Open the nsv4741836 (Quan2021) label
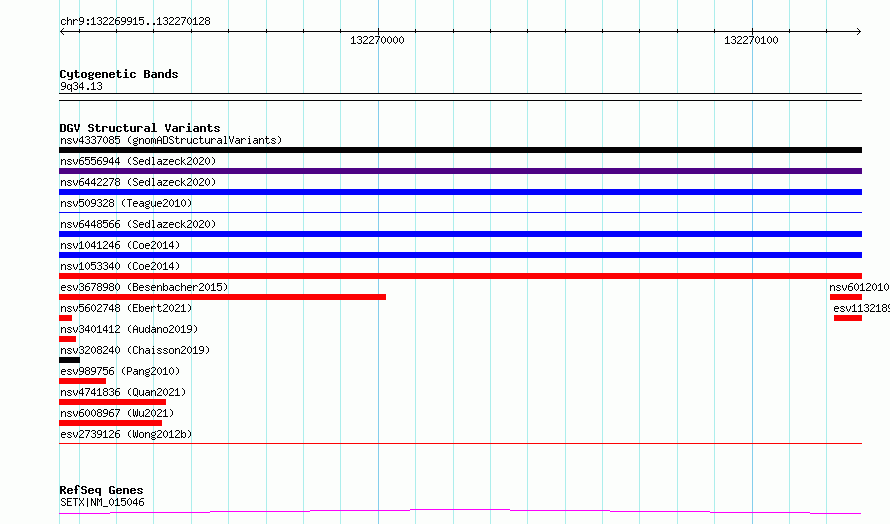The image size is (890, 524). [123, 392]
